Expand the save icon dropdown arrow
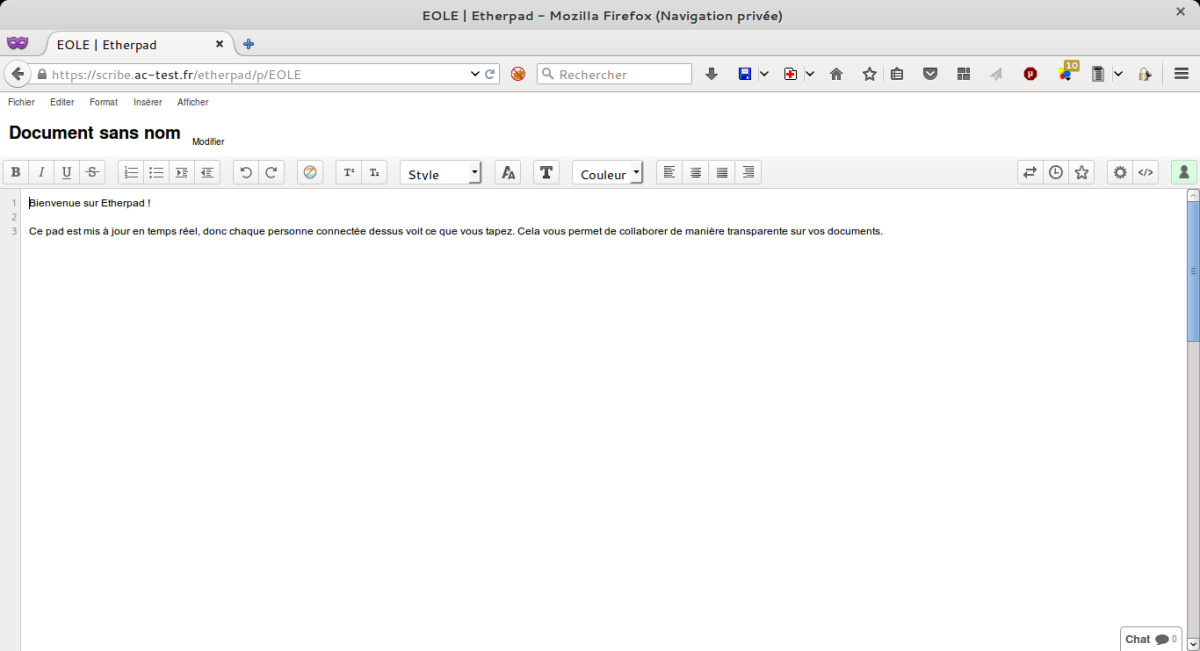1200x651 pixels. click(x=764, y=74)
